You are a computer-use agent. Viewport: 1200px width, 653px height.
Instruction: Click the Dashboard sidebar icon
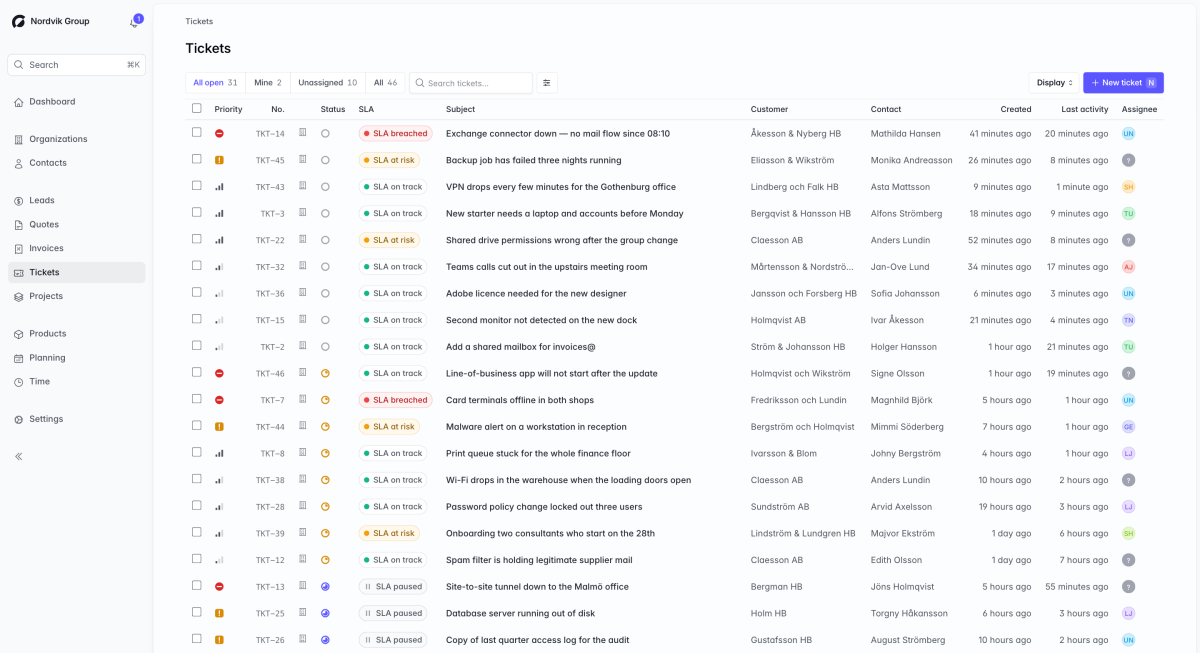pos(19,102)
